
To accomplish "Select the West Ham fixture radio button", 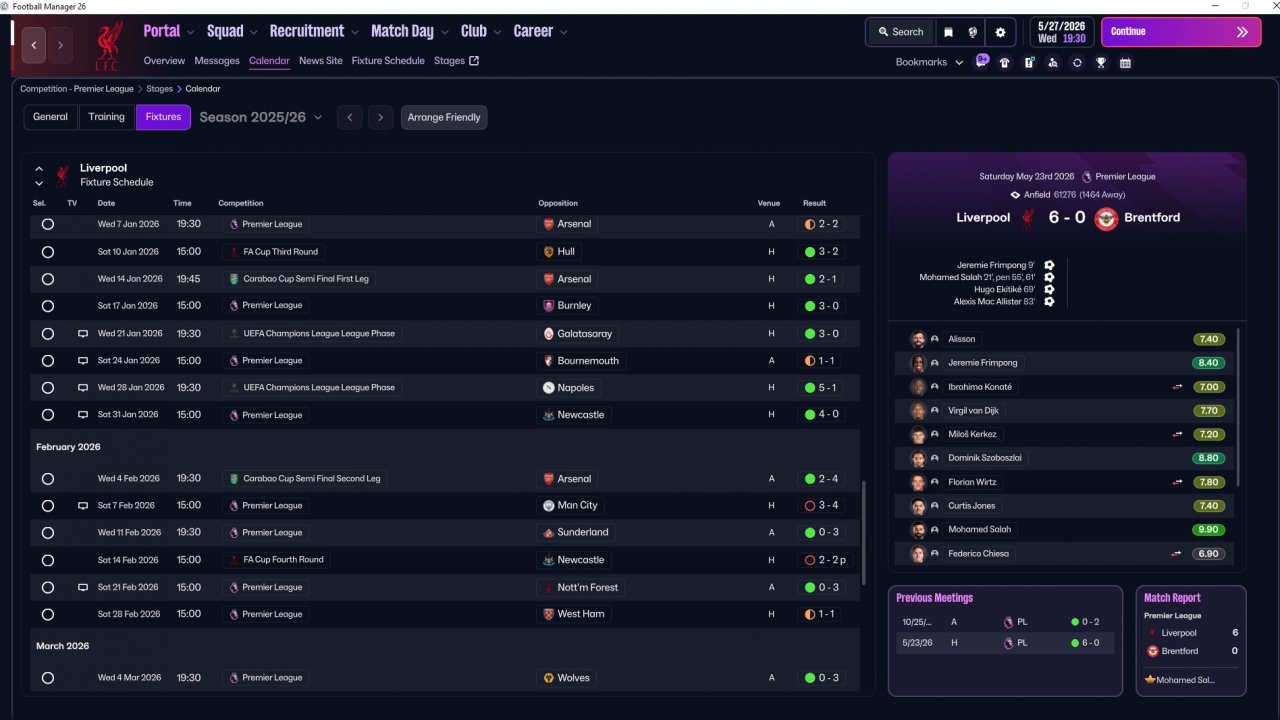I will (47, 615).
